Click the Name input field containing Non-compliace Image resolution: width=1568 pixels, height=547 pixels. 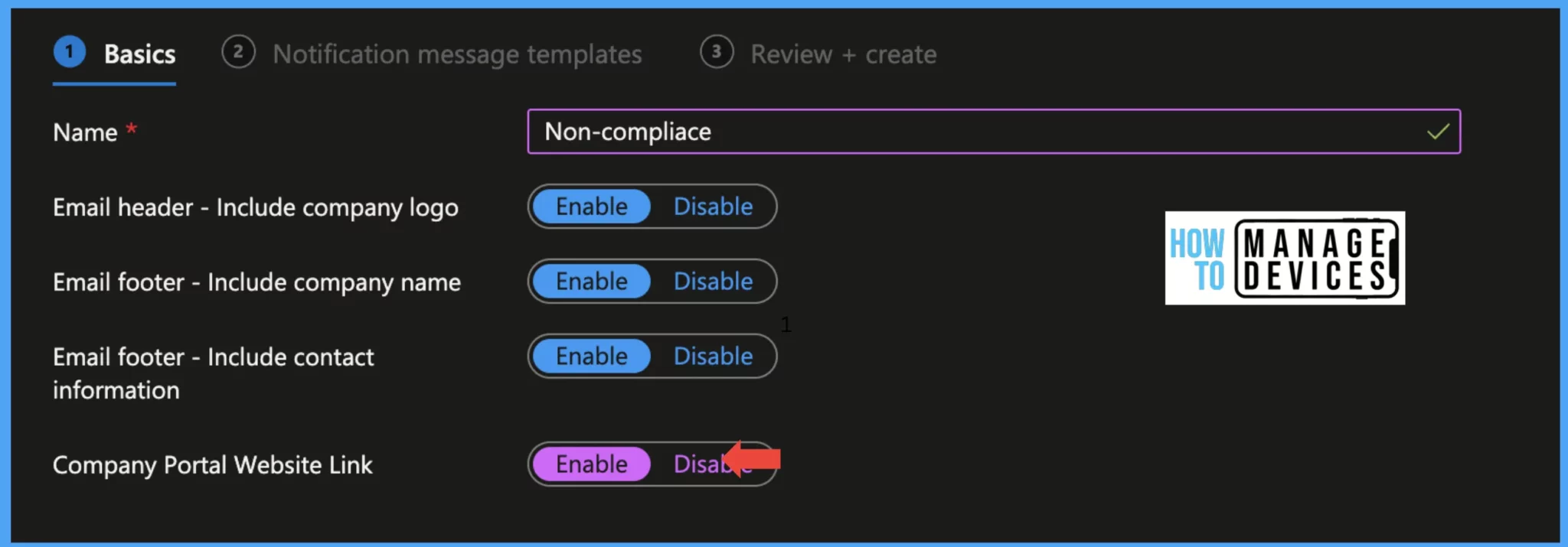tap(994, 132)
